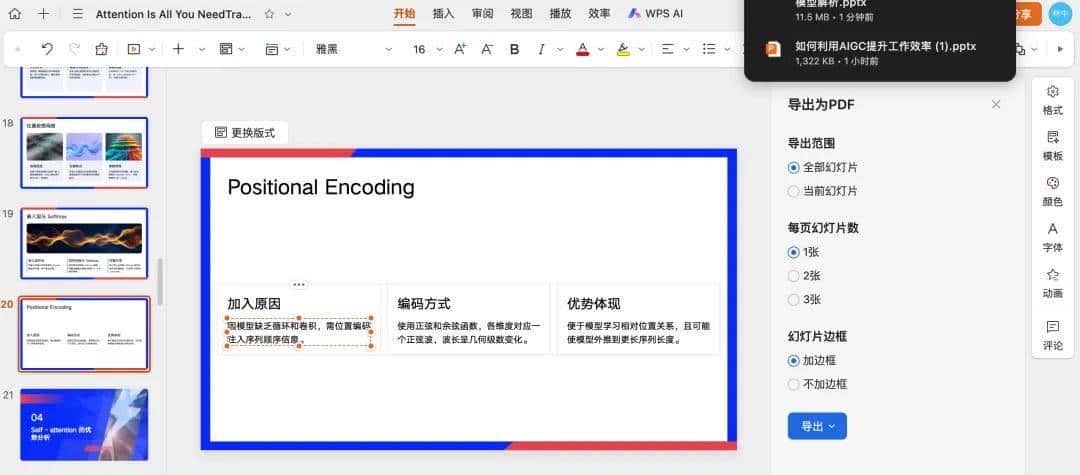1080x475 pixels.
Task: Toggle bold formatting
Action: (x=514, y=49)
